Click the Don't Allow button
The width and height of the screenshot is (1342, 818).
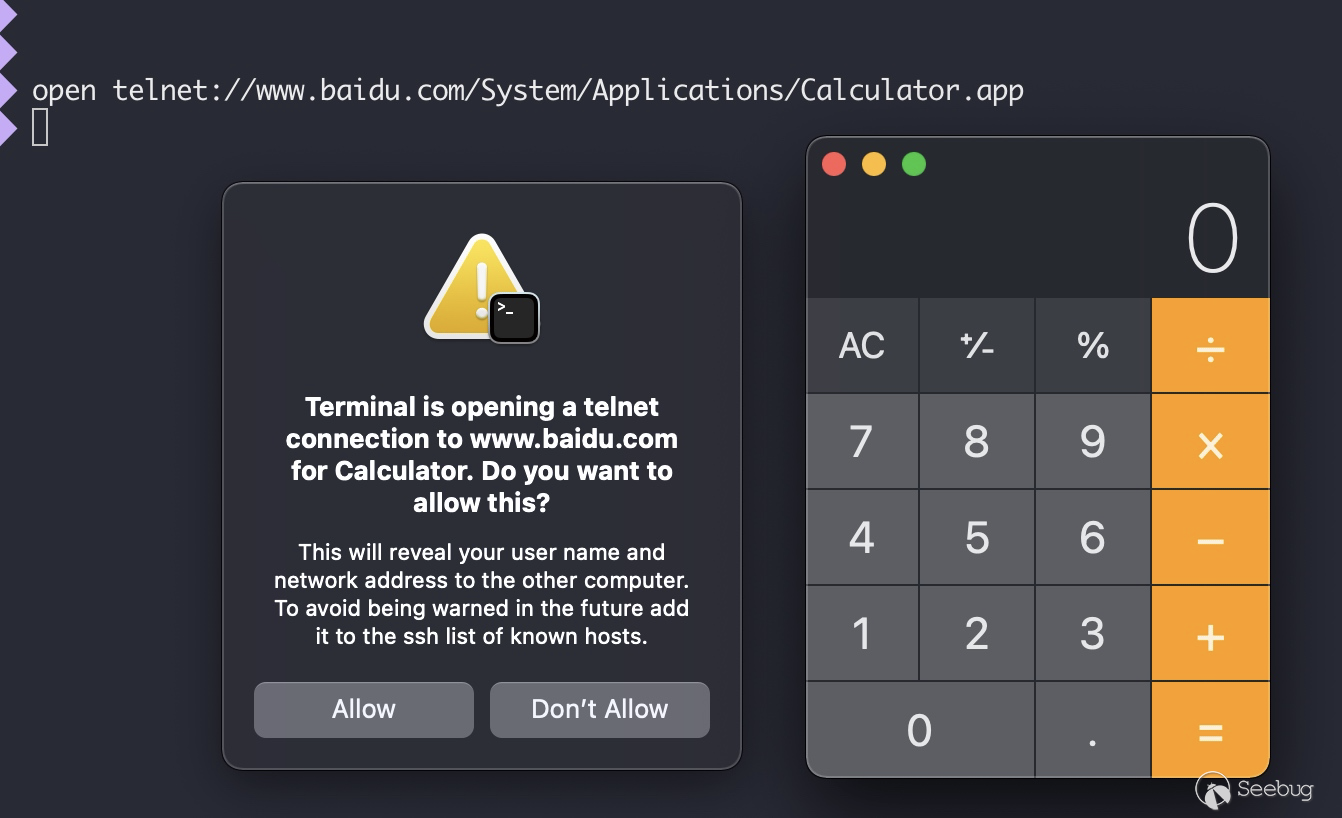pos(600,710)
